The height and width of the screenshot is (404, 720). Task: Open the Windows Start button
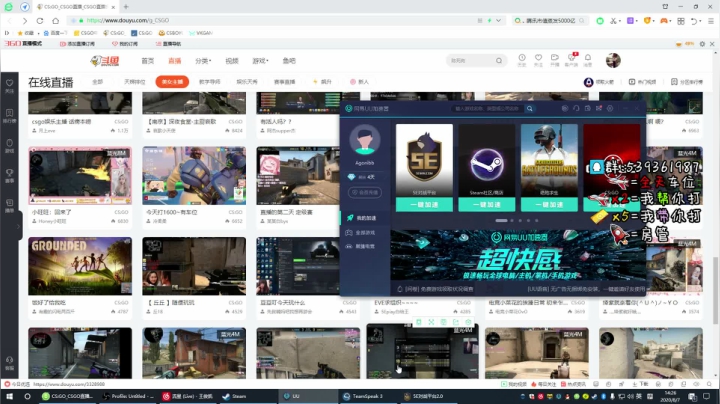[10, 396]
